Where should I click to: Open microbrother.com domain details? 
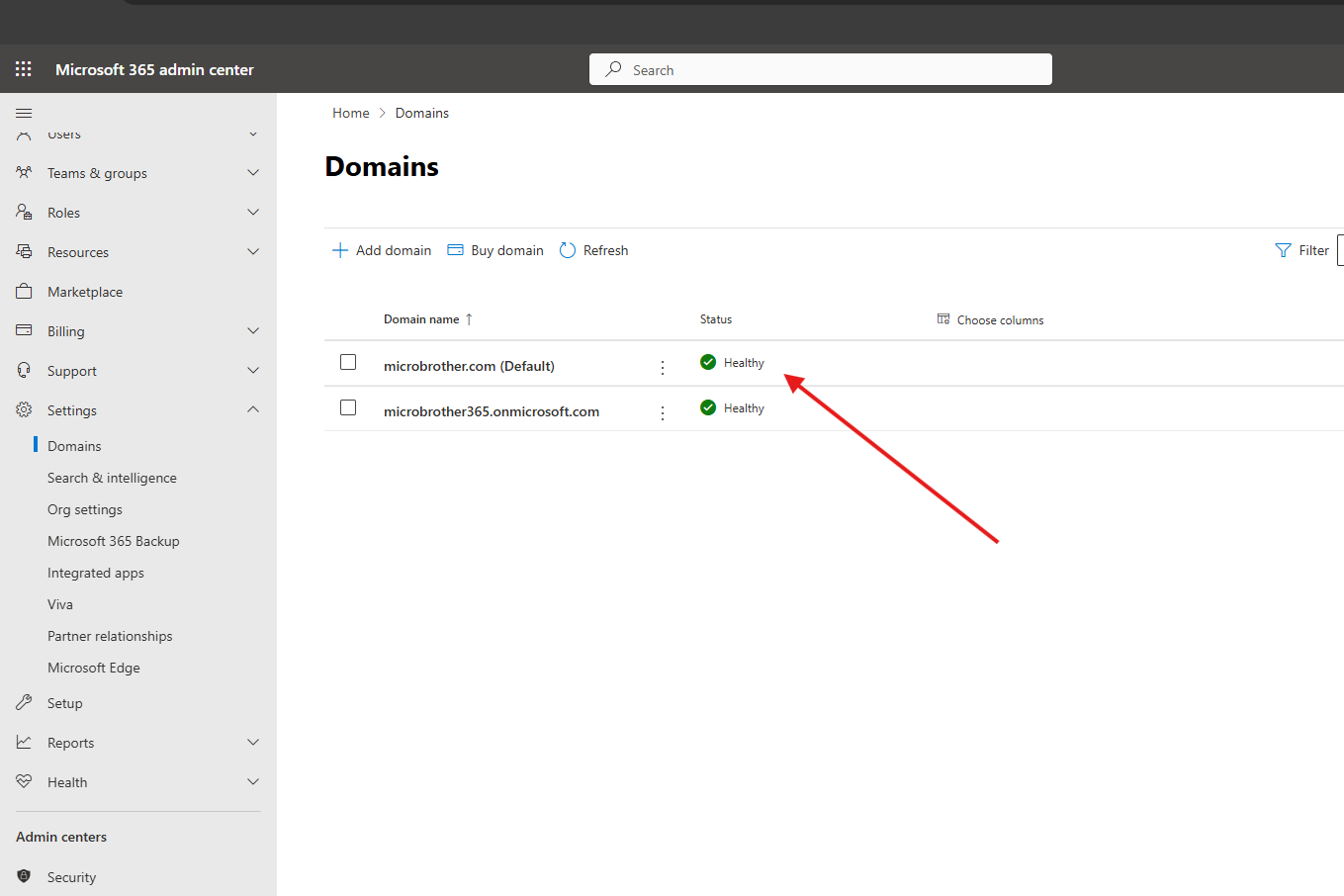tap(469, 366)
